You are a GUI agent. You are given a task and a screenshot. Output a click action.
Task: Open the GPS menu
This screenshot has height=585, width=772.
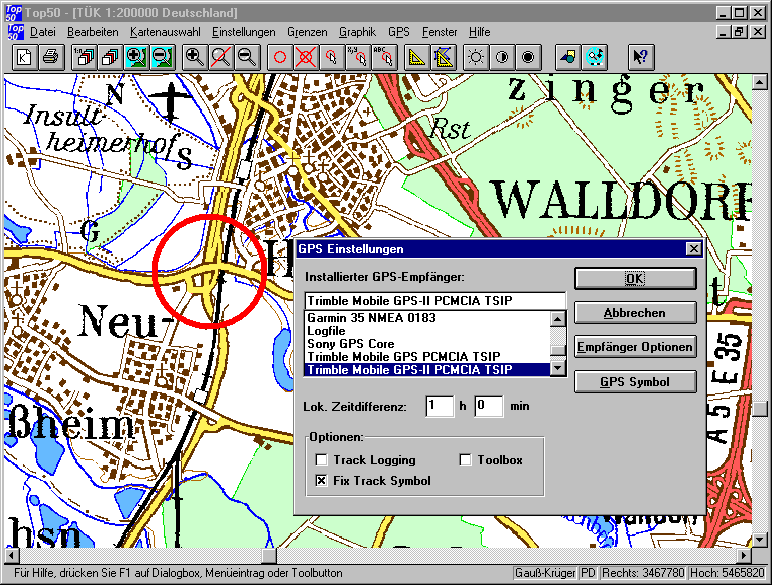pyautogui.click(x=399, y=32)
